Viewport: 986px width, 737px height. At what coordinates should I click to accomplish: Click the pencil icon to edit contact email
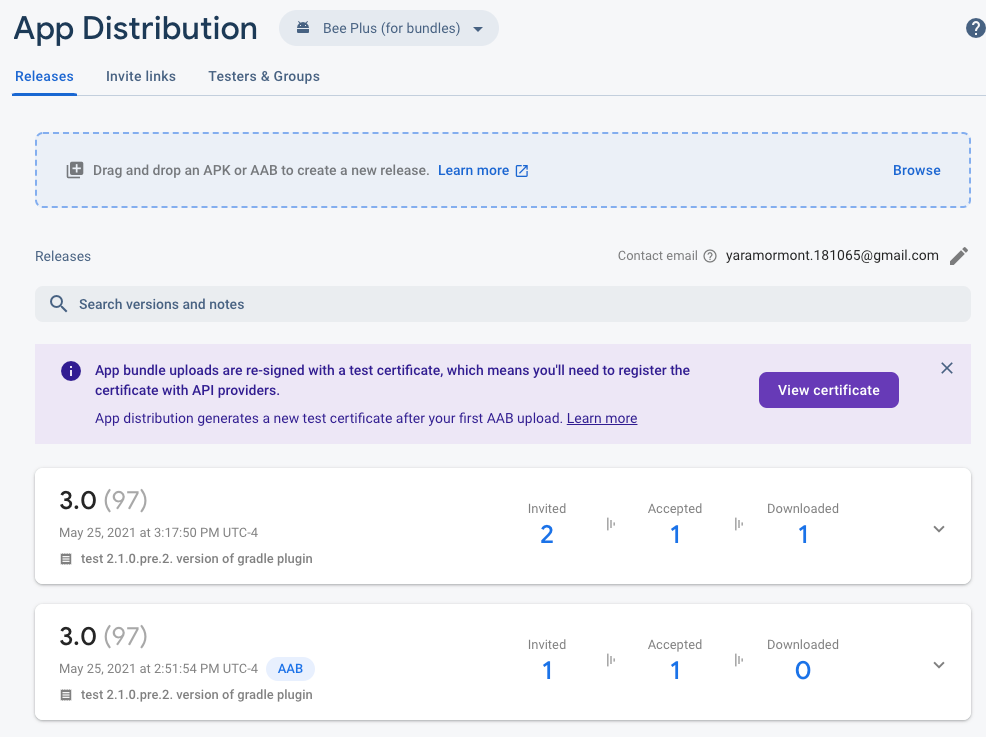[x=958, y=256]
